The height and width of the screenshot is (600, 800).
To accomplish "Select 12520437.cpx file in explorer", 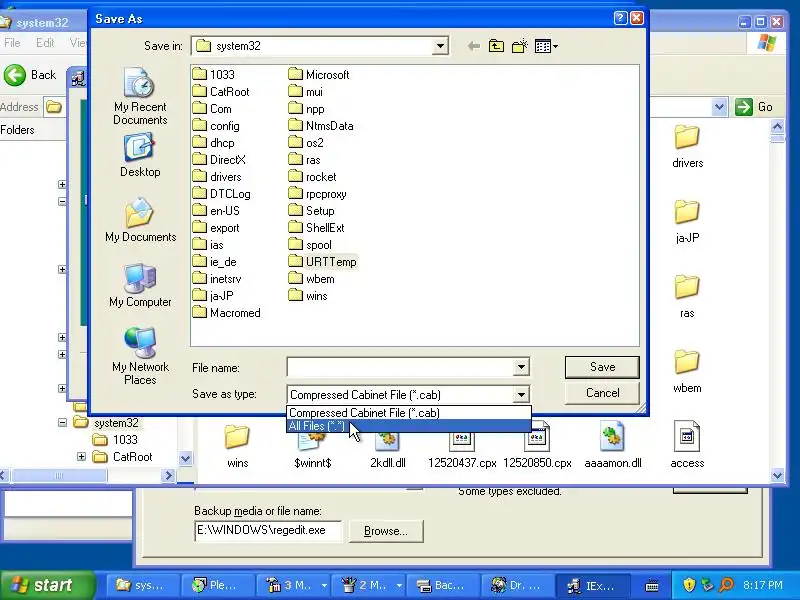I will [x=462, y=445].
